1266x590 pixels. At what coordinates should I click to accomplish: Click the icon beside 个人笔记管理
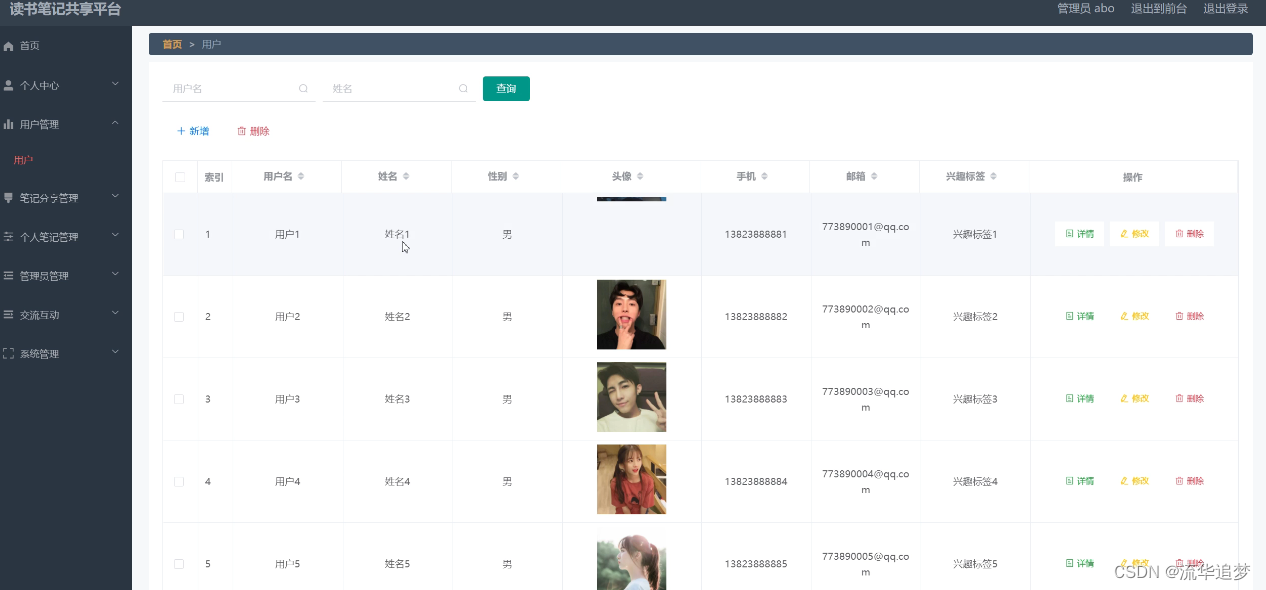[x=9, y=237]
